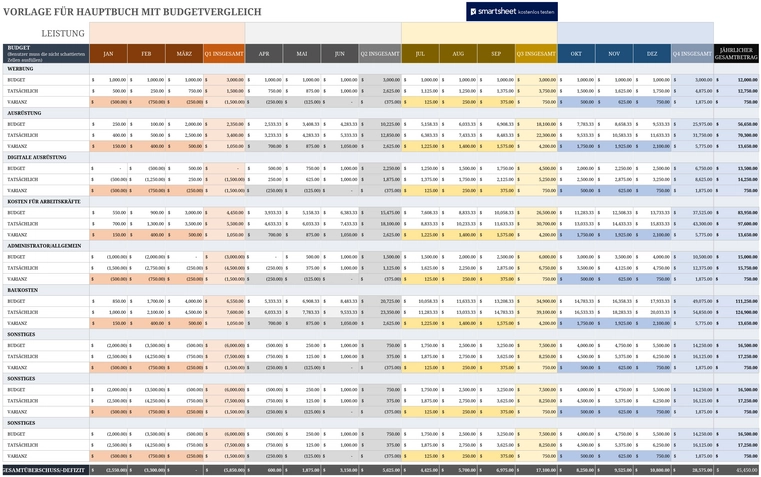Screen dimensions: 761x477
Task: Select WERBUNG budget yearly total 12,000.00
Action: click(736, 80)
